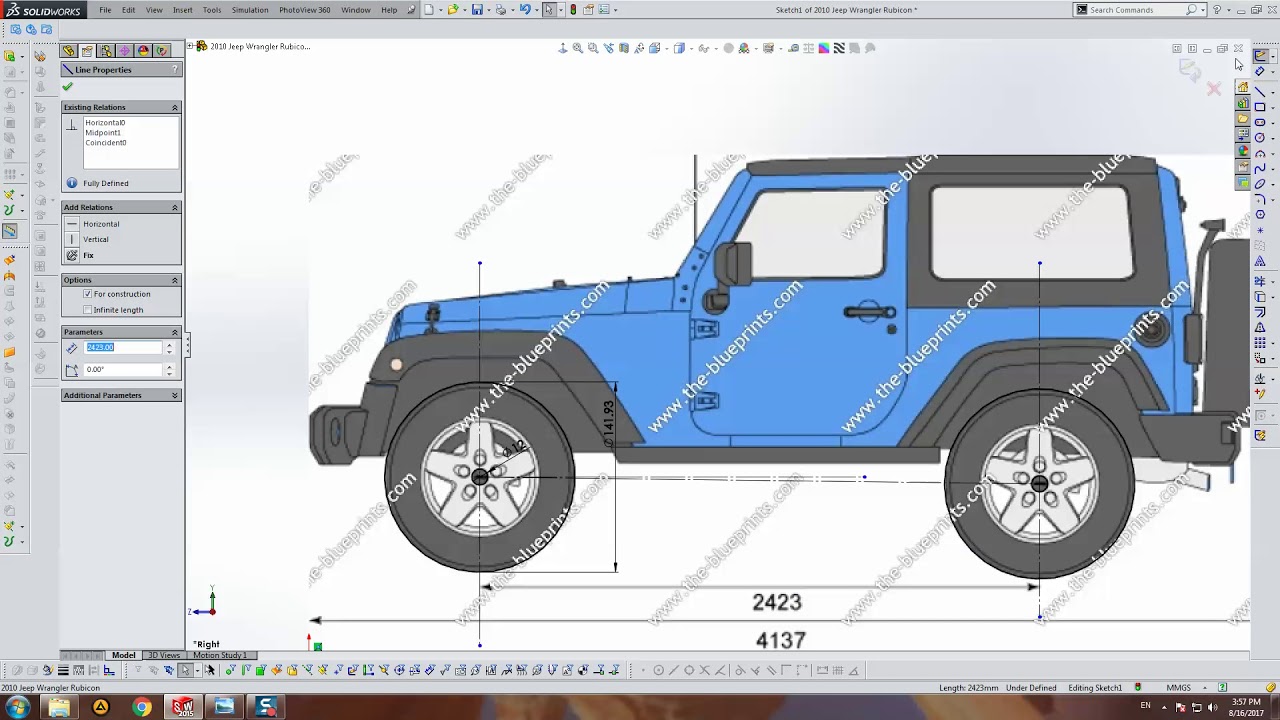The height and width of the screenshot is (720, 1280).
Task: Open SolidWorks 2015 taskbar icon
Action: pos(183,707)
